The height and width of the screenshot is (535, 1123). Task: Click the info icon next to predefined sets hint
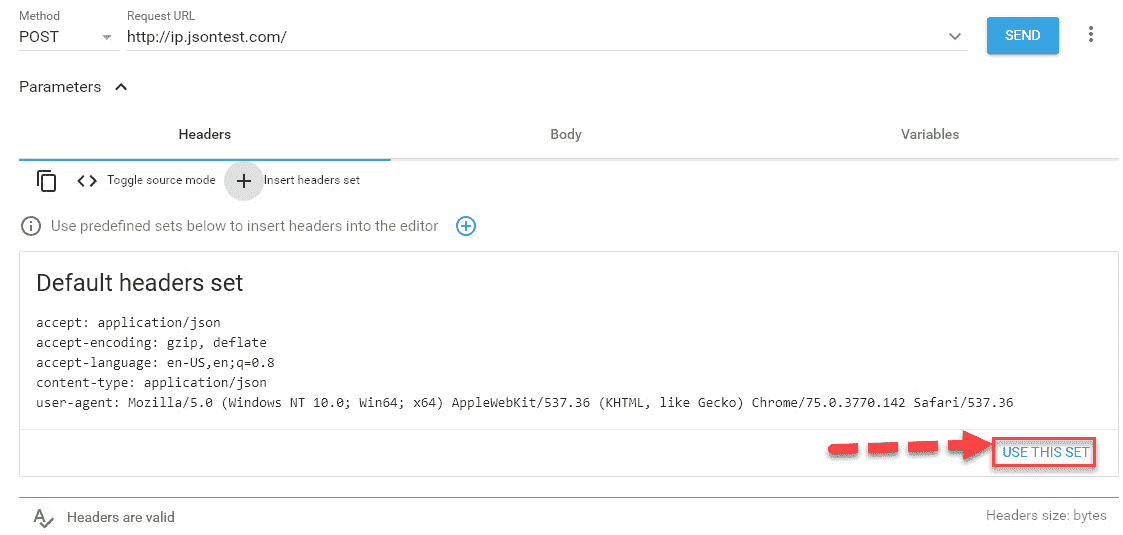31,226
